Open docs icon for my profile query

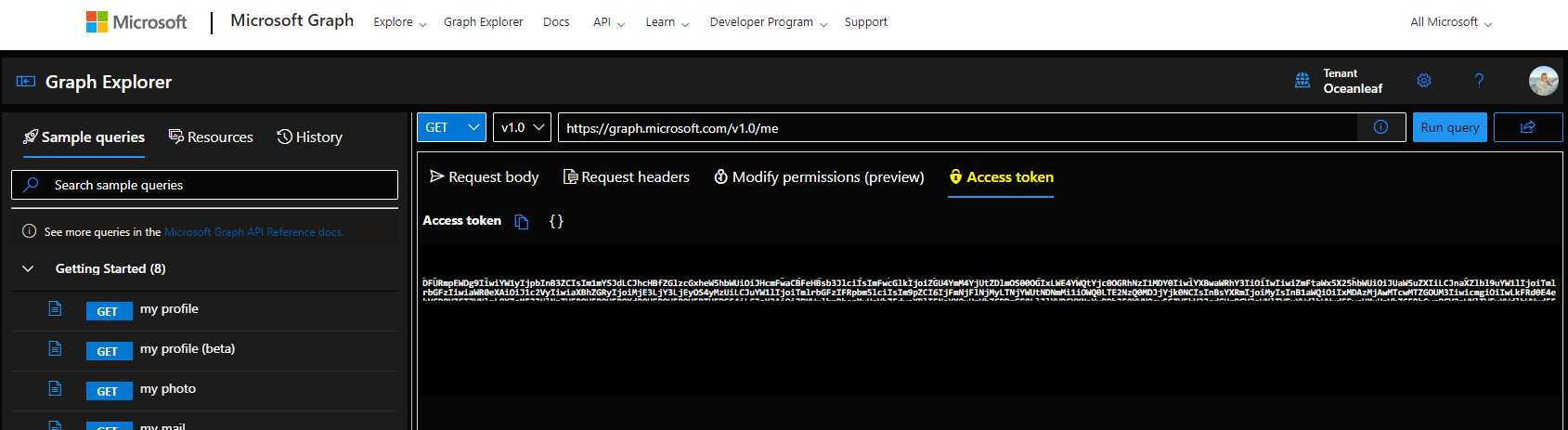point(55,308)
